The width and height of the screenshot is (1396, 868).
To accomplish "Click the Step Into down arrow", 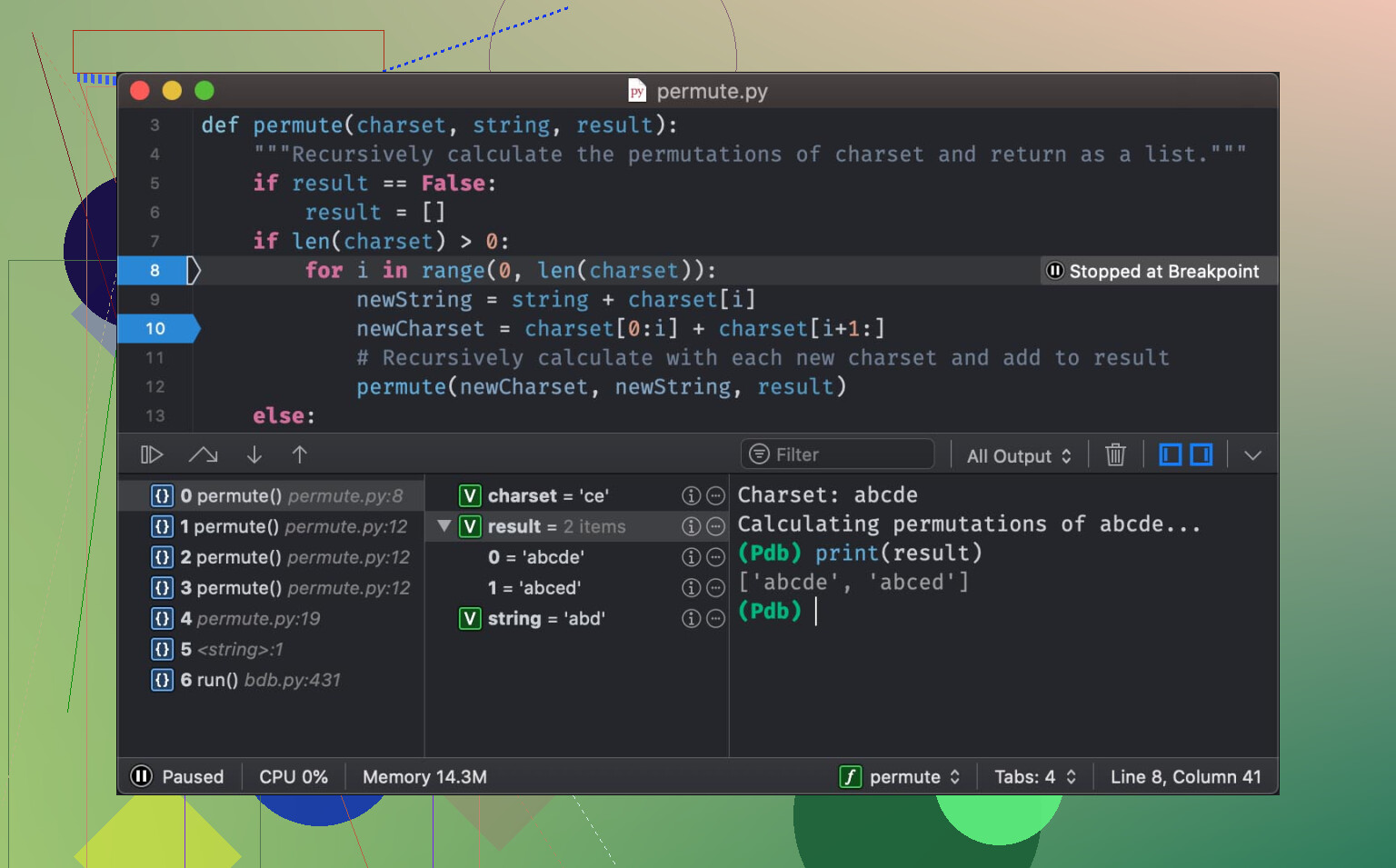I will [254, 454].
